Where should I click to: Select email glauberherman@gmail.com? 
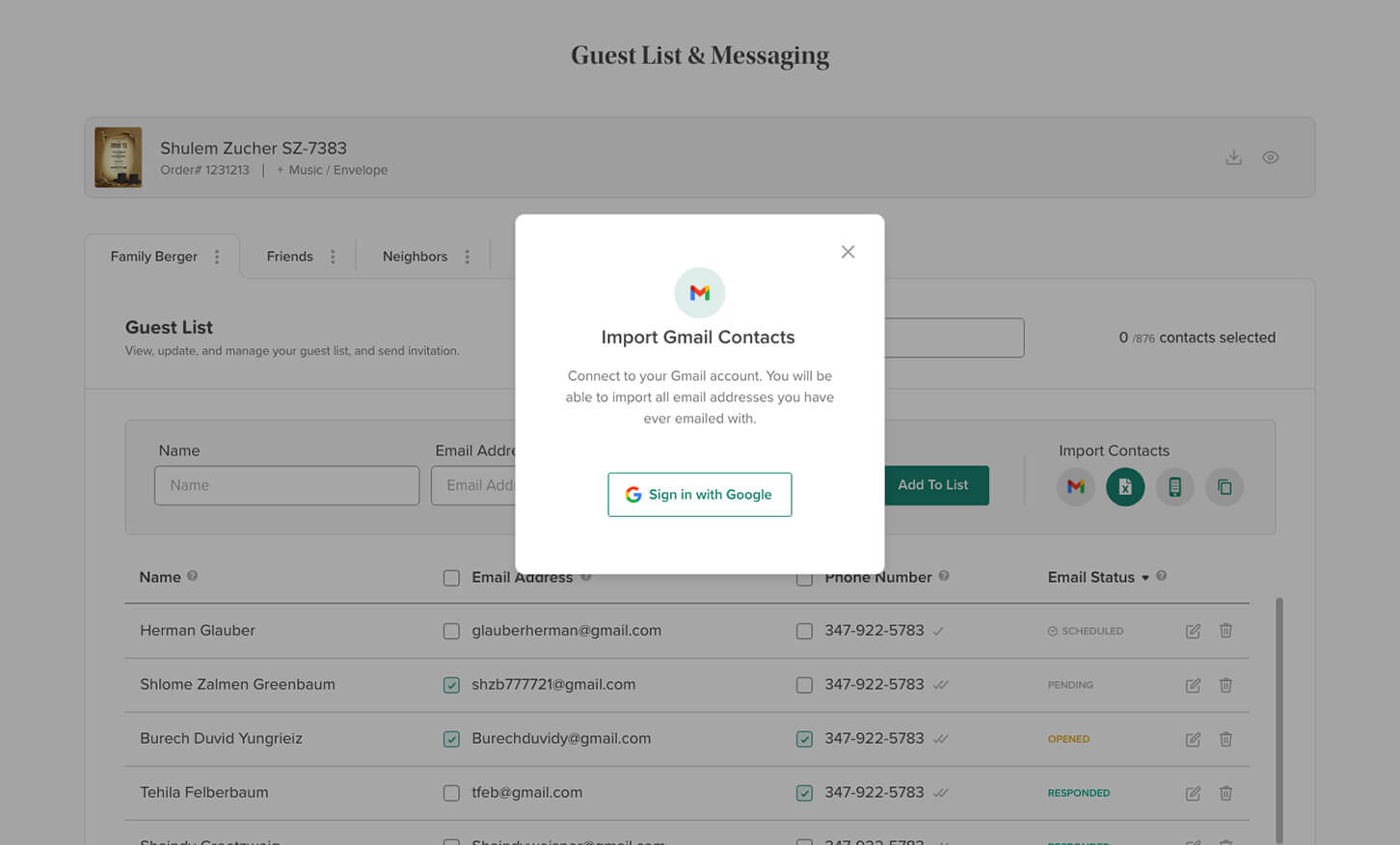click(566, 631)
